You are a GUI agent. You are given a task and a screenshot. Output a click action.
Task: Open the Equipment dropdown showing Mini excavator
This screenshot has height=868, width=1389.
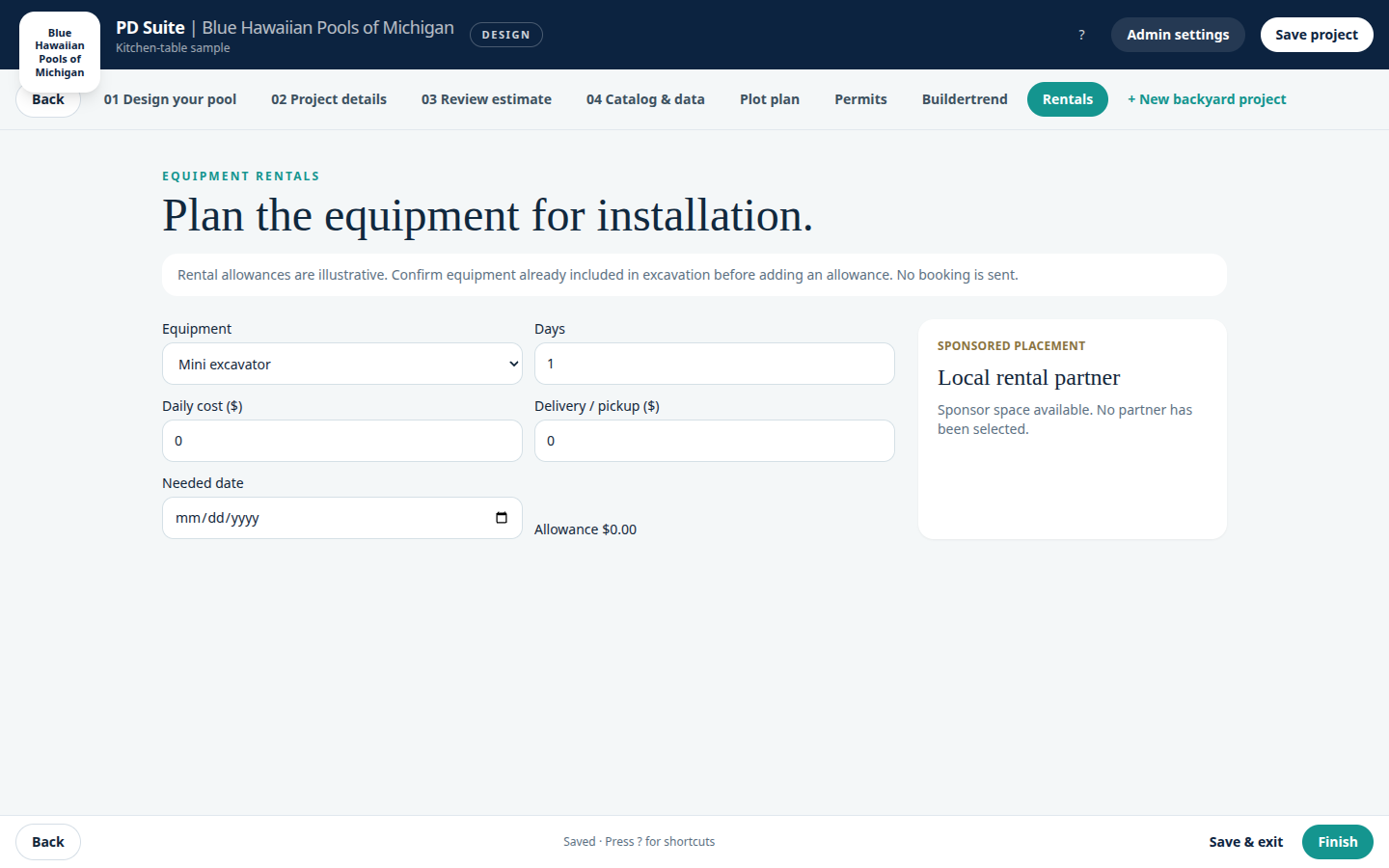[342, 364]
